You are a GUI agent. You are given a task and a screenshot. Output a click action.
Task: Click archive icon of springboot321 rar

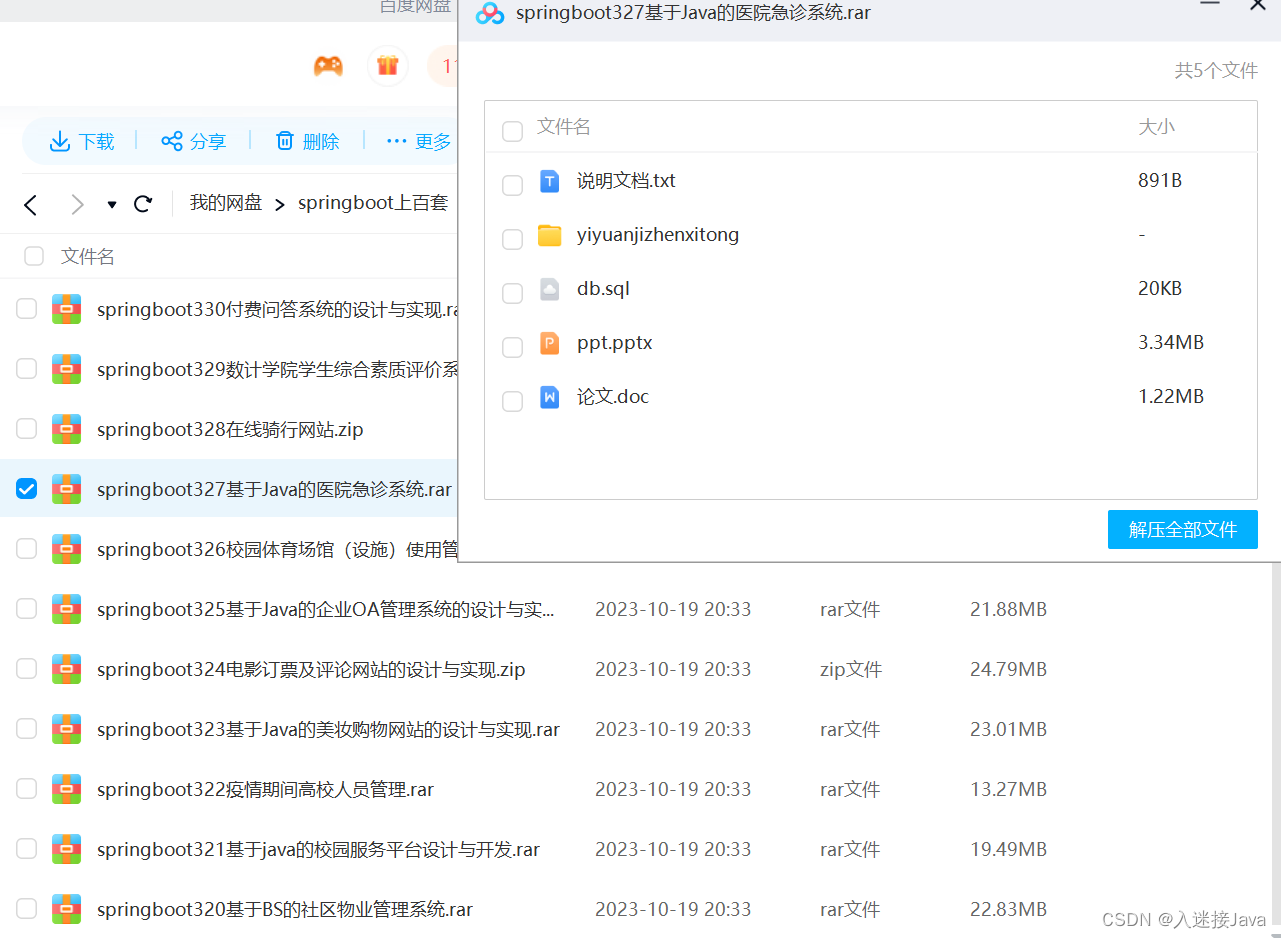point(67,849)
